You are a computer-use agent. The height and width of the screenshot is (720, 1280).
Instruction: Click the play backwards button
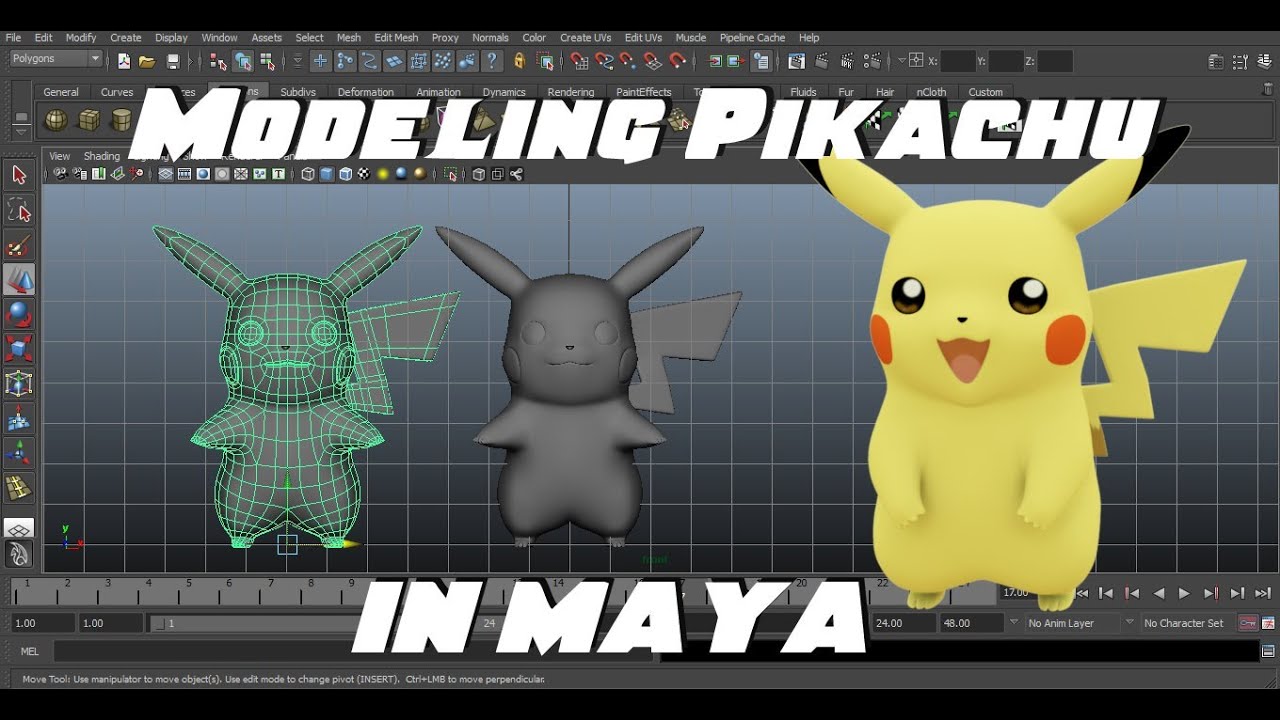click(1158, 593)
